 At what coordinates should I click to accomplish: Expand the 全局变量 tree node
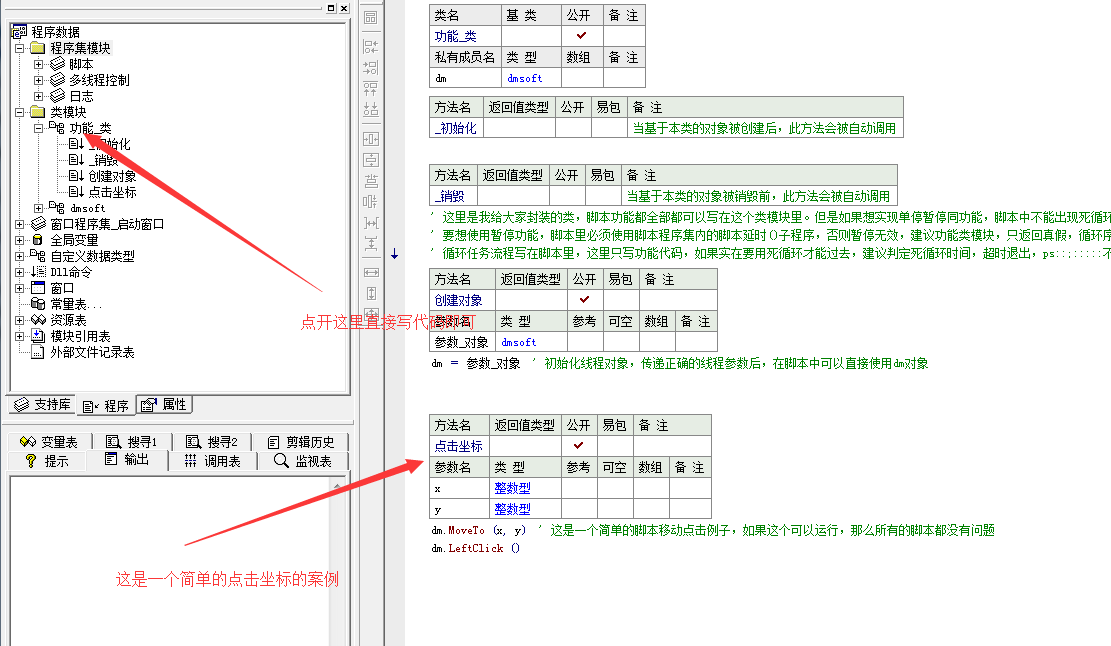[20, 240]
